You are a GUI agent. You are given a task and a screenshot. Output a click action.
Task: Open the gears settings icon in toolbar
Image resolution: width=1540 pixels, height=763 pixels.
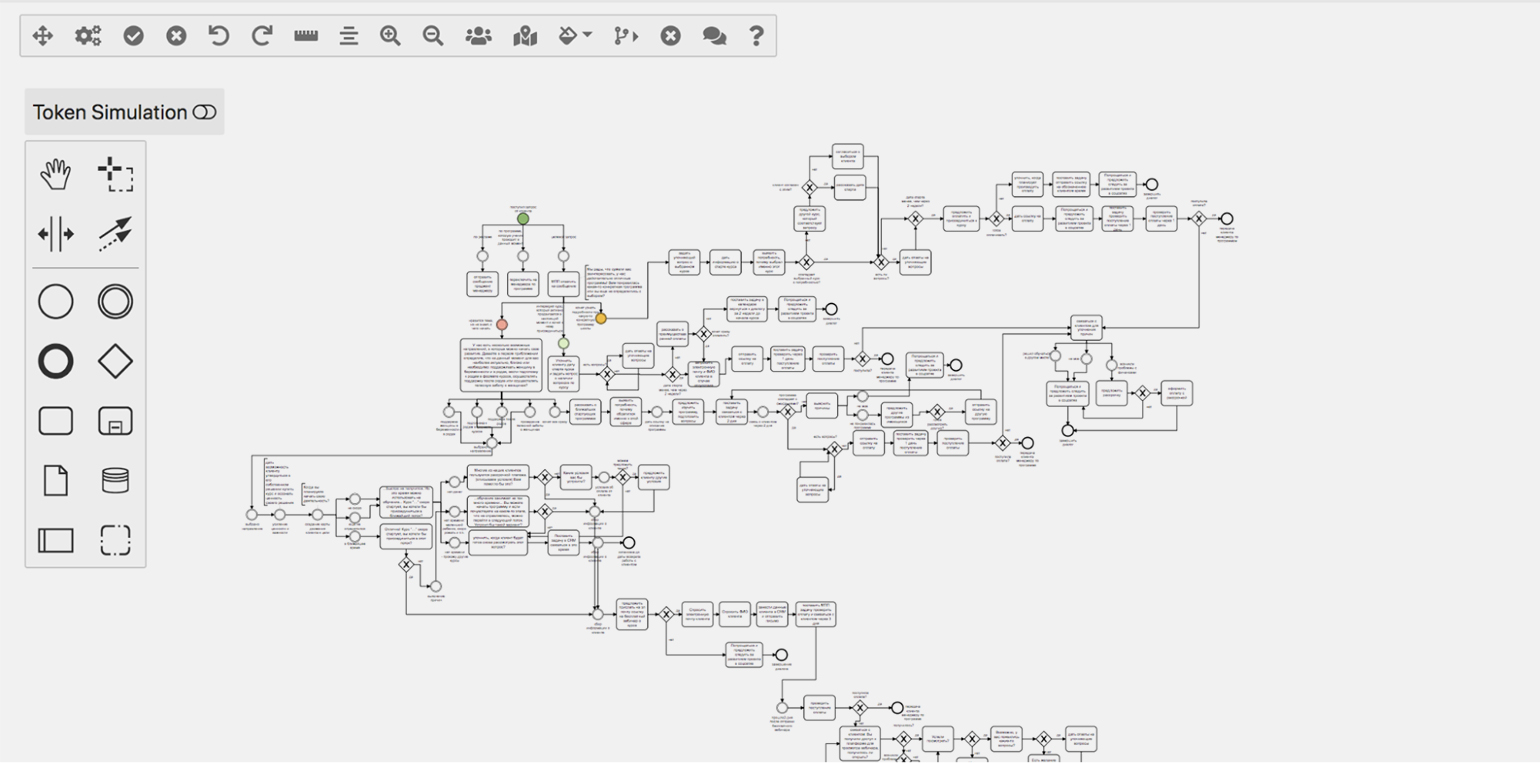pyautogui.click(x=88, y=36)
